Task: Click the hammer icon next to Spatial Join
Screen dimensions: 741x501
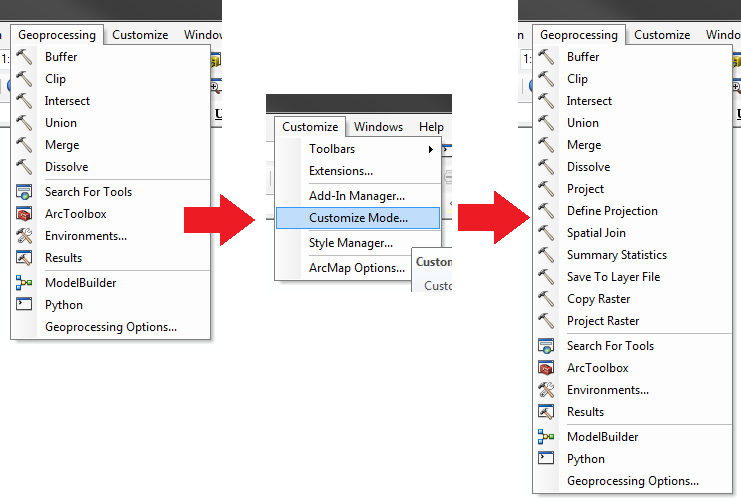Action: tap(546, 233)
